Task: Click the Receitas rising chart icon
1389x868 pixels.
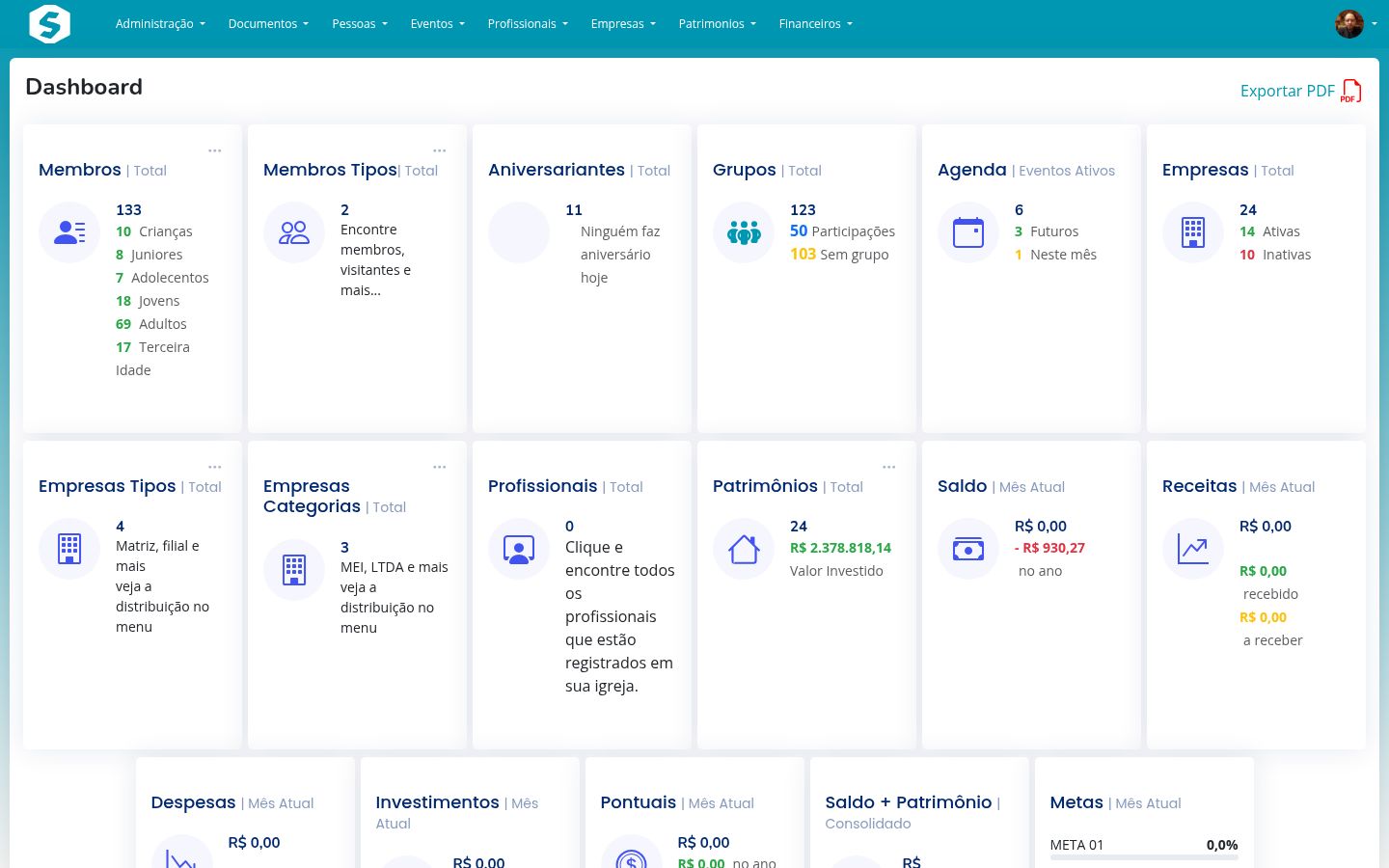Action: click(x=1193, y=549)
